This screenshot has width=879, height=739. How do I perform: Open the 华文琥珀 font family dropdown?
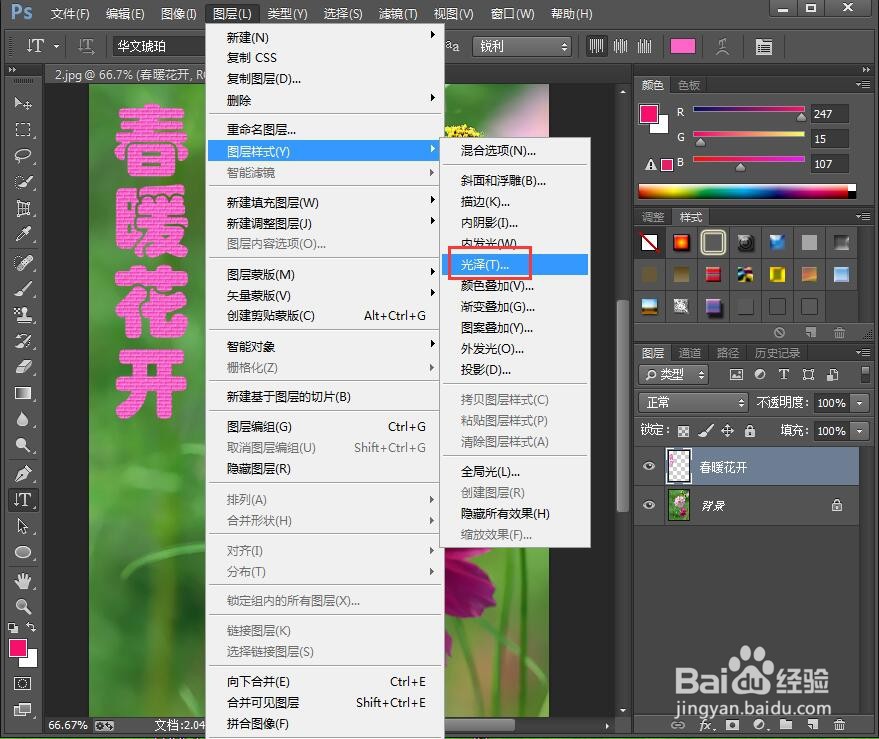(159, 46)
